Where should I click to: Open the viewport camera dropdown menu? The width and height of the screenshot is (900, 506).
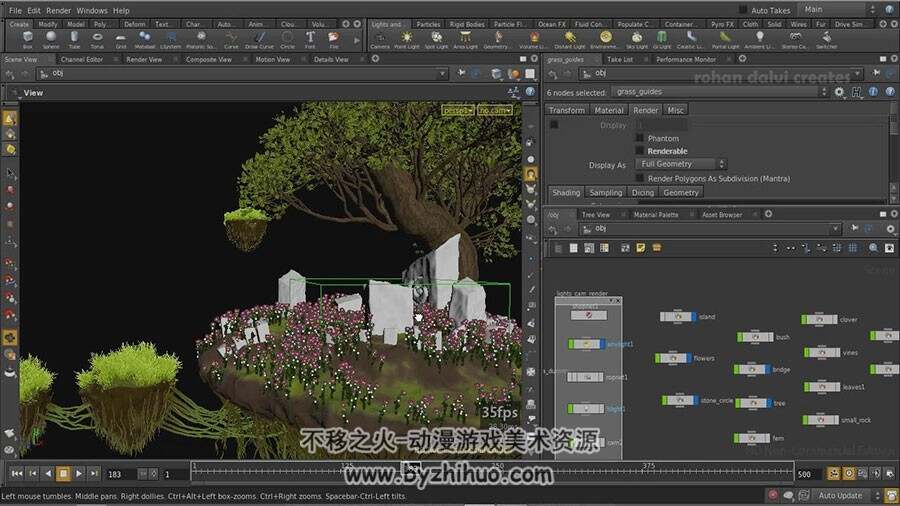pos(494,110)
